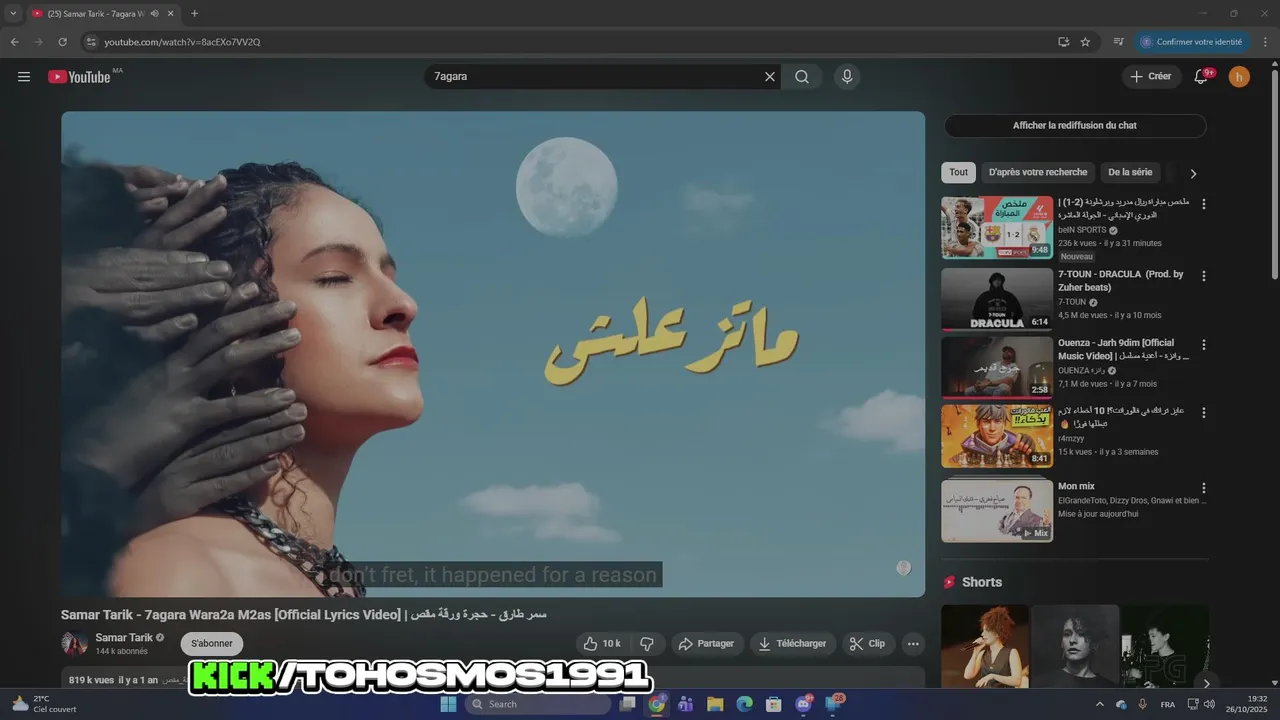The width and height of the screenshot is (1280, 720).
Task: Click Afficher la rediffusion du chat
Action: point(1075,125)
